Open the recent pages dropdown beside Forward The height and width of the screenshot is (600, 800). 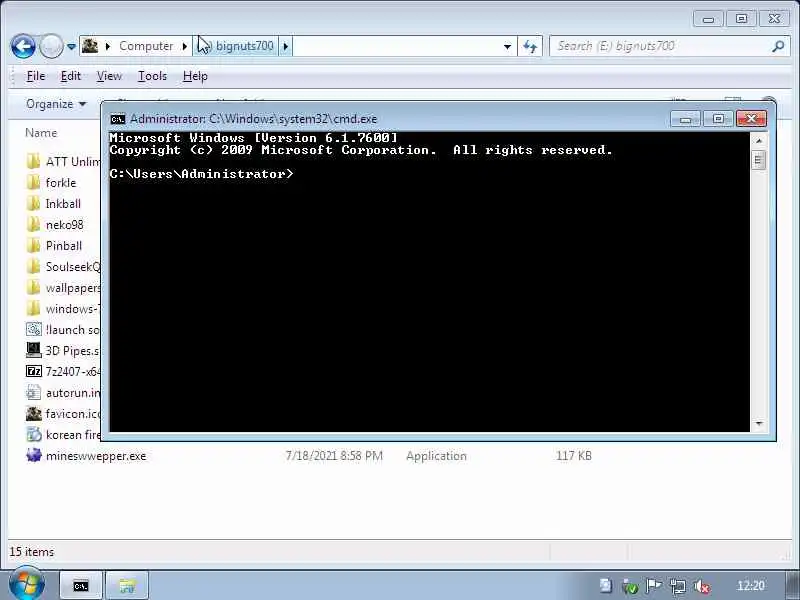coord(71,46)
